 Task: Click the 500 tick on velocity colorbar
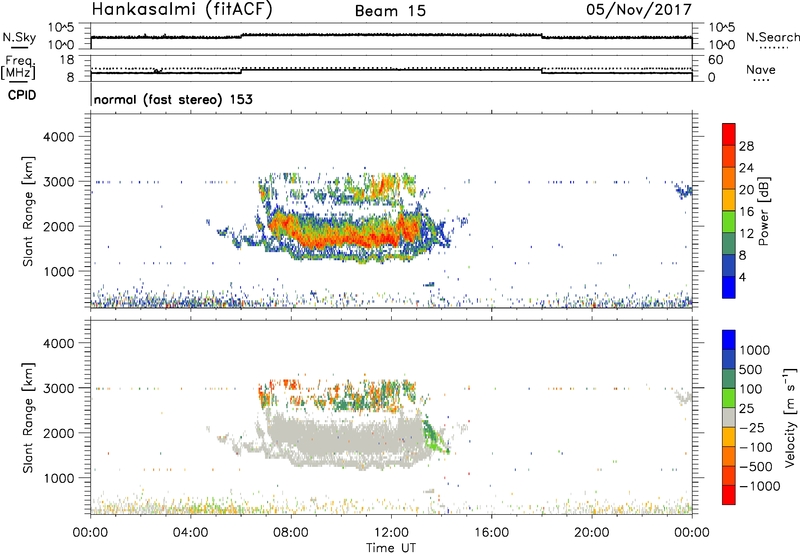(x=751, y=369)
